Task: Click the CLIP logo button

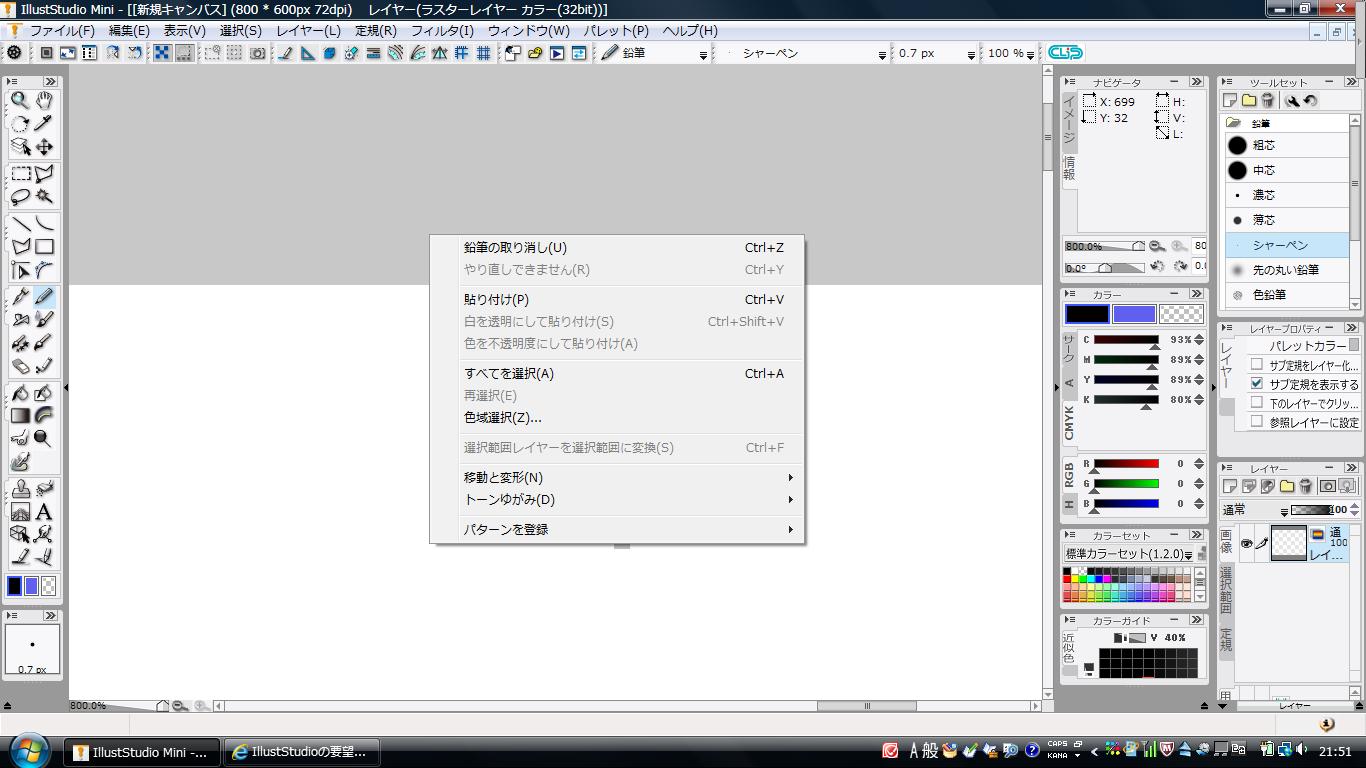Action: [x=1065, y=53]
